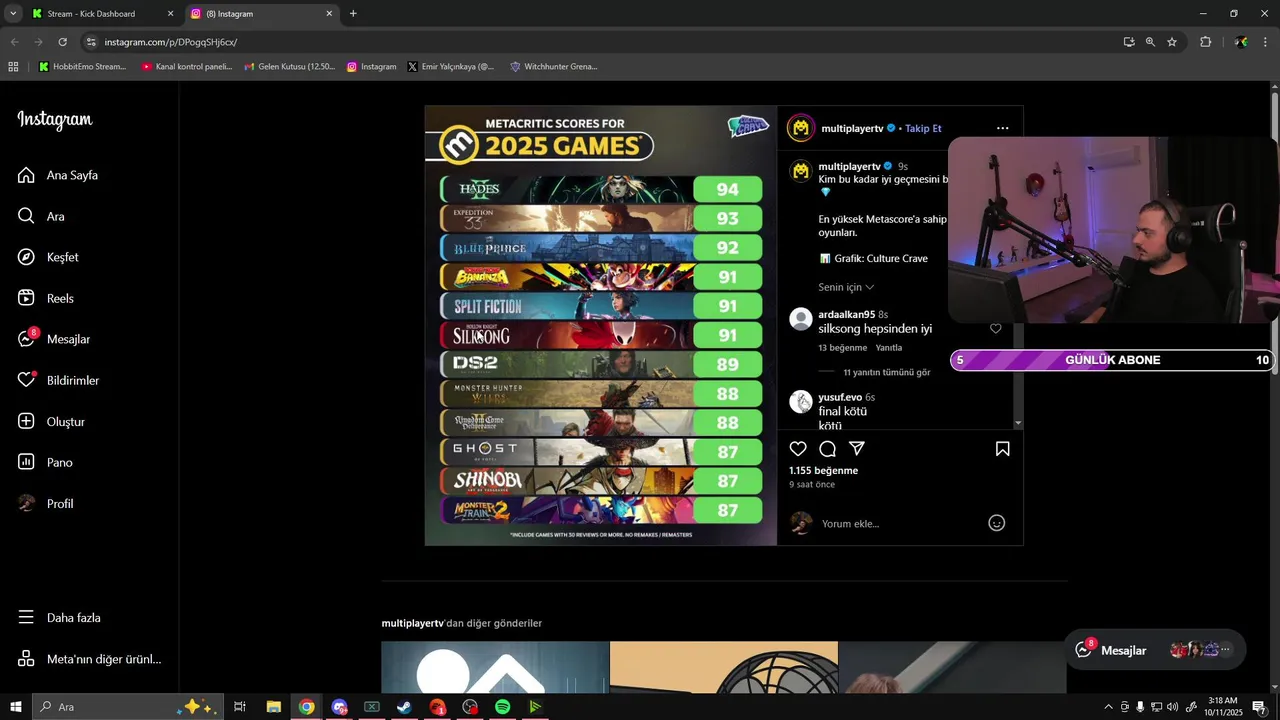Screen dimensions: 1280x720
Task: Click multiplayertv username in post header
Action: click(852, 128)
